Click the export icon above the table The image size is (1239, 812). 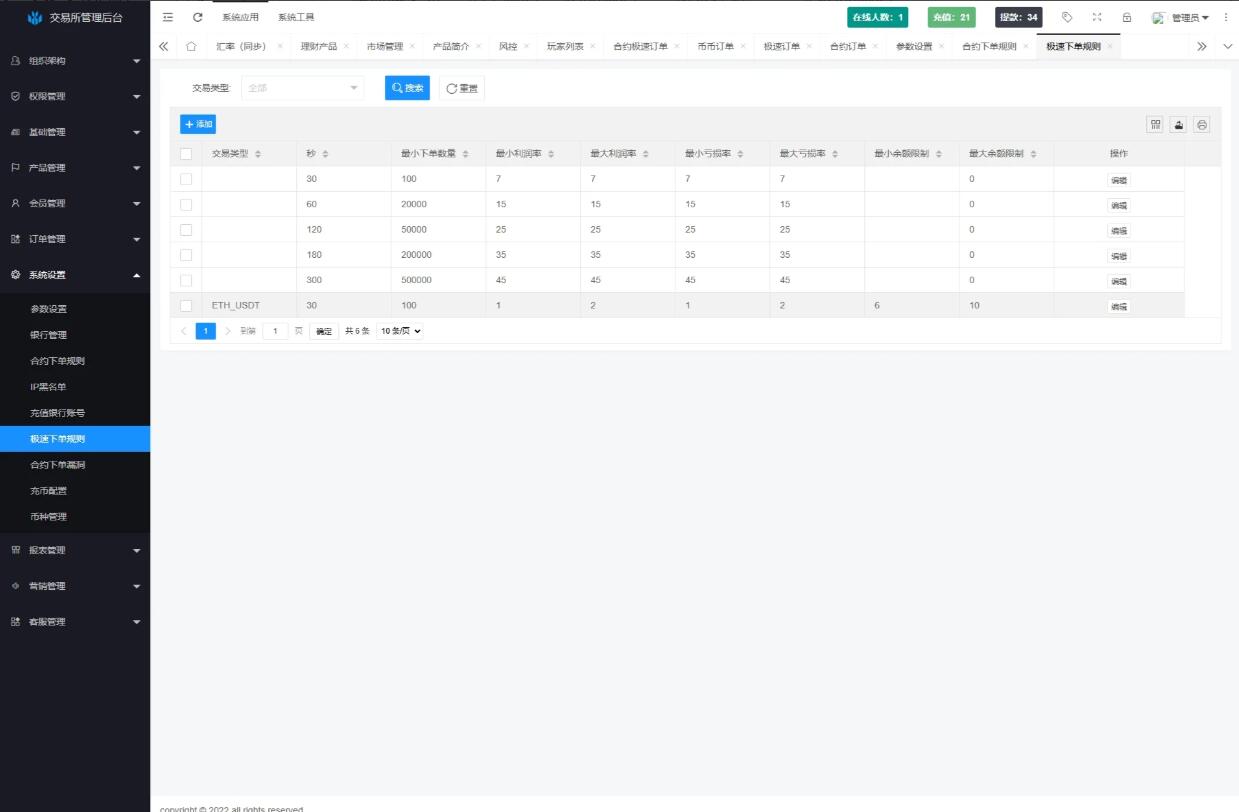[1179, 125]
